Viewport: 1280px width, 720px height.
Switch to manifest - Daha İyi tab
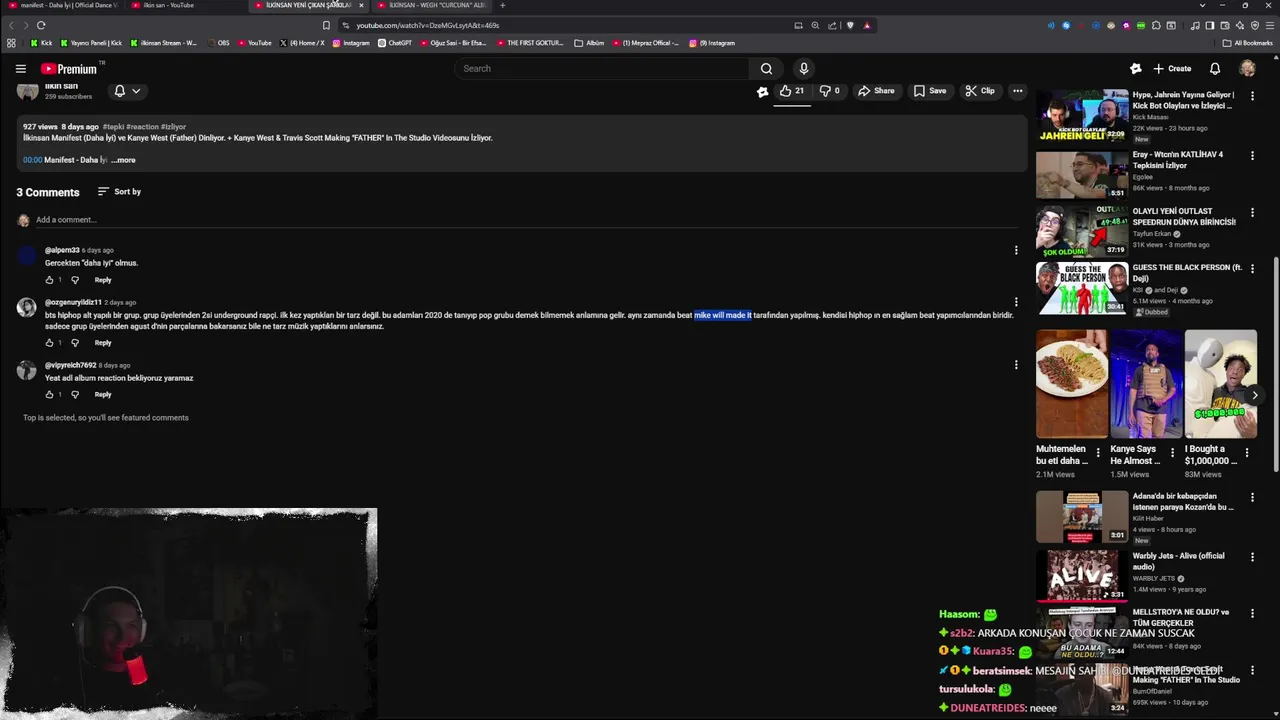click(x=62, y=5)
